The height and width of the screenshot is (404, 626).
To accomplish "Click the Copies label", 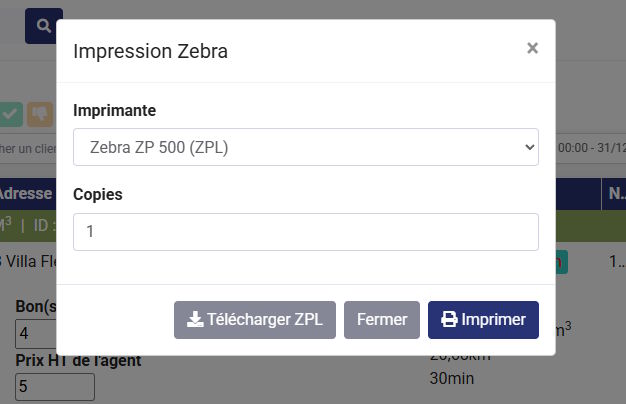I will pos(98,194).
